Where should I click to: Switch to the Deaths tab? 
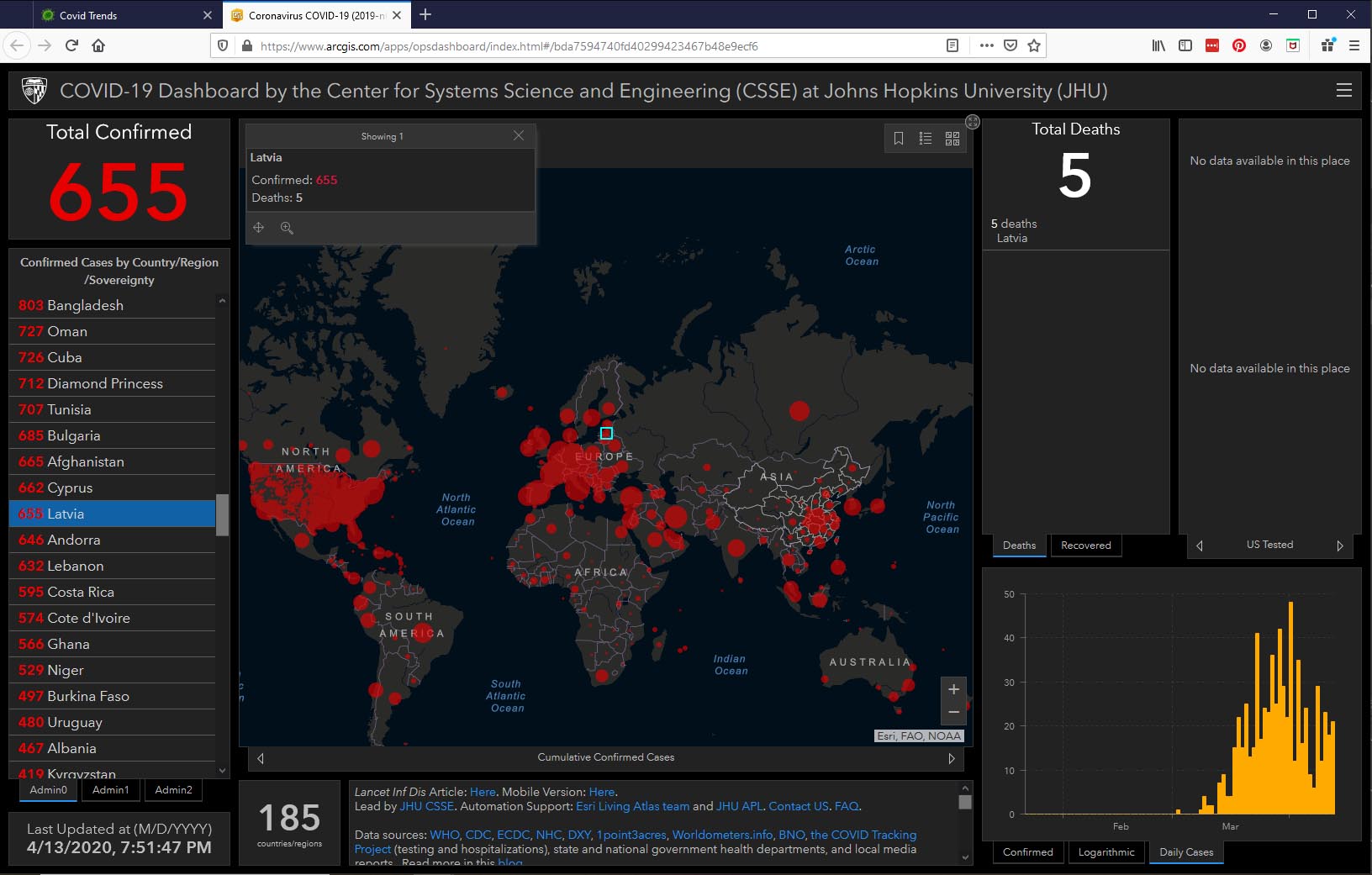click(1020, 546)
